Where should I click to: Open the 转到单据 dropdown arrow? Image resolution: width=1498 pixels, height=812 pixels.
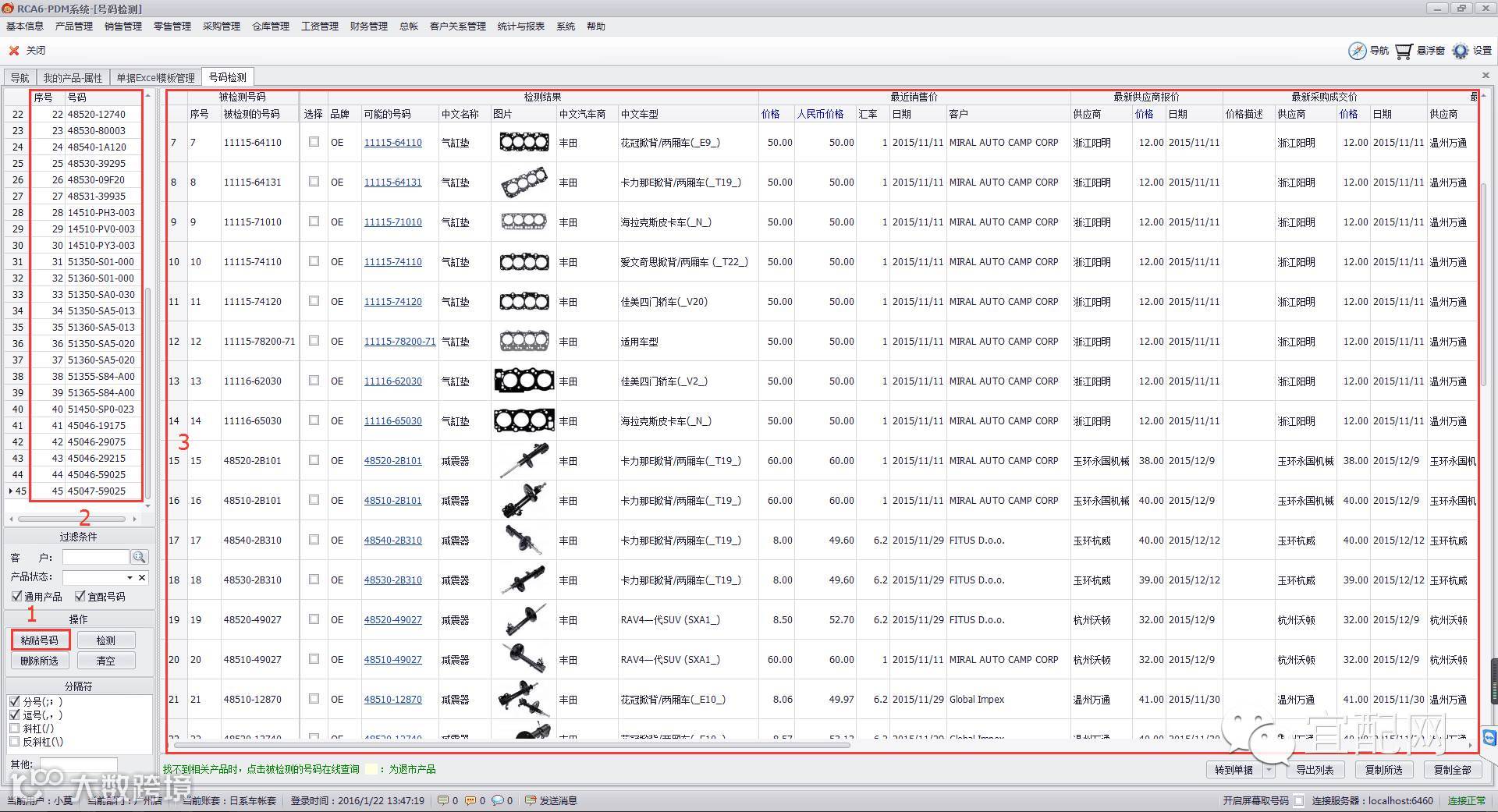tap(1269, 770)
